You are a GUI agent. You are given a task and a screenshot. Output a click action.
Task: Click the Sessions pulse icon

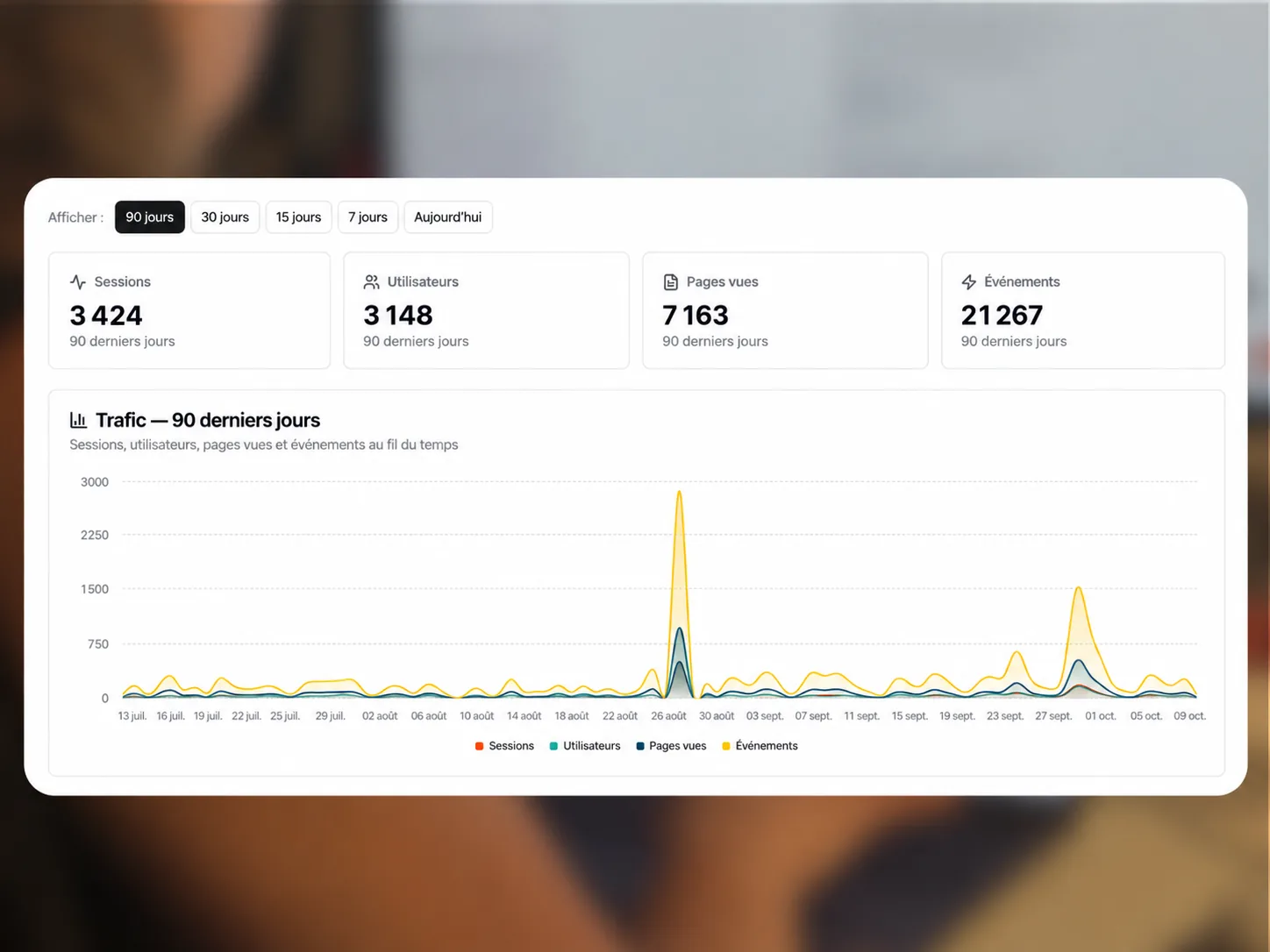tap(78, 282)
